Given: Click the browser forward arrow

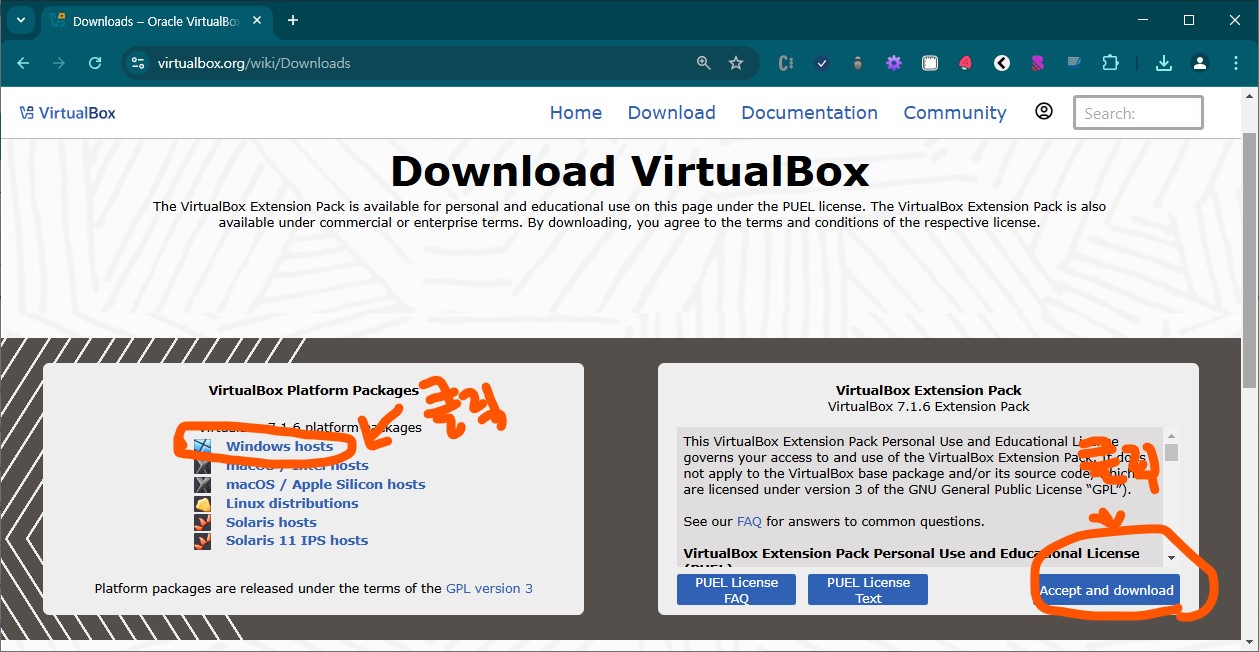Looking at the screenshot, I should (x=59, y=63).
